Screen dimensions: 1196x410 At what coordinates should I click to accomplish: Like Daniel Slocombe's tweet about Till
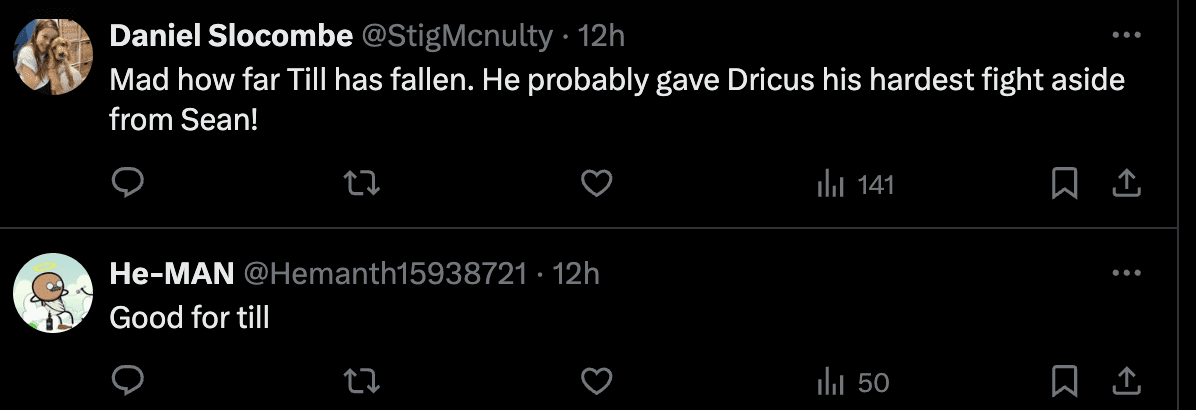coord(597,184)
